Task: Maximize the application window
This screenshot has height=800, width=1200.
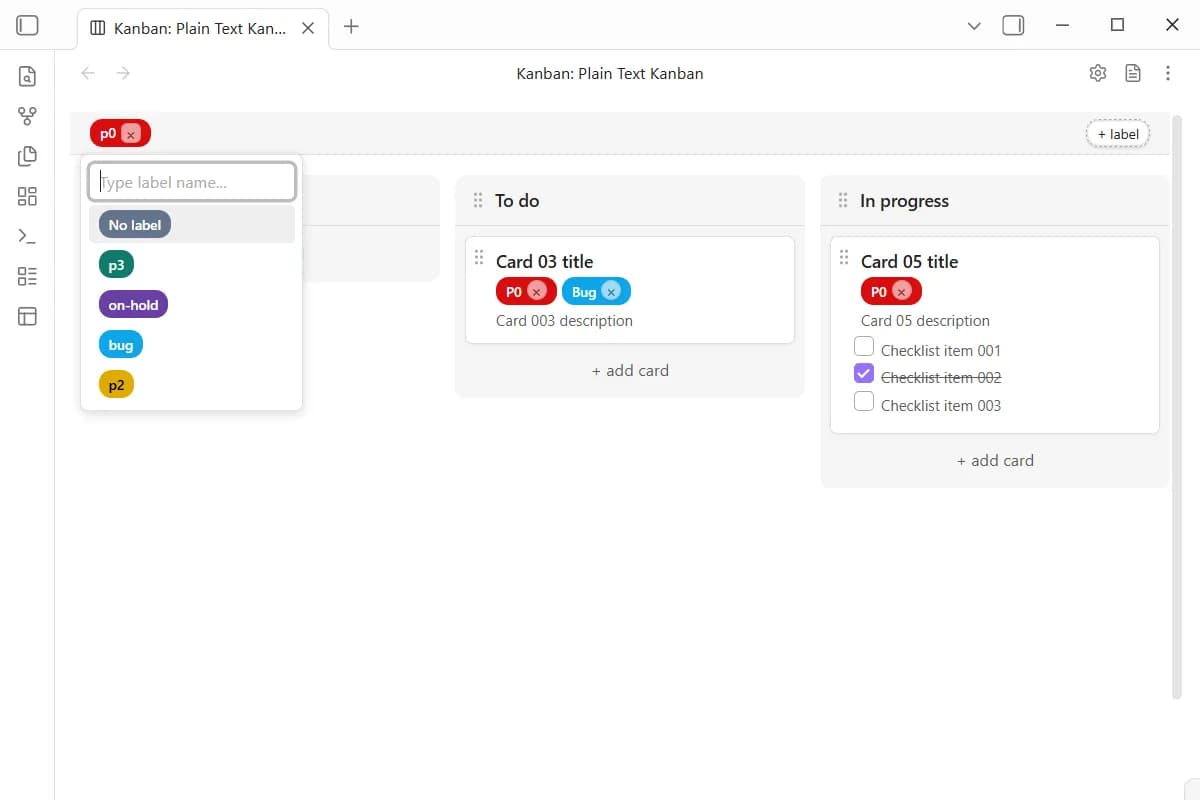Action: (x=1118, y=25)
